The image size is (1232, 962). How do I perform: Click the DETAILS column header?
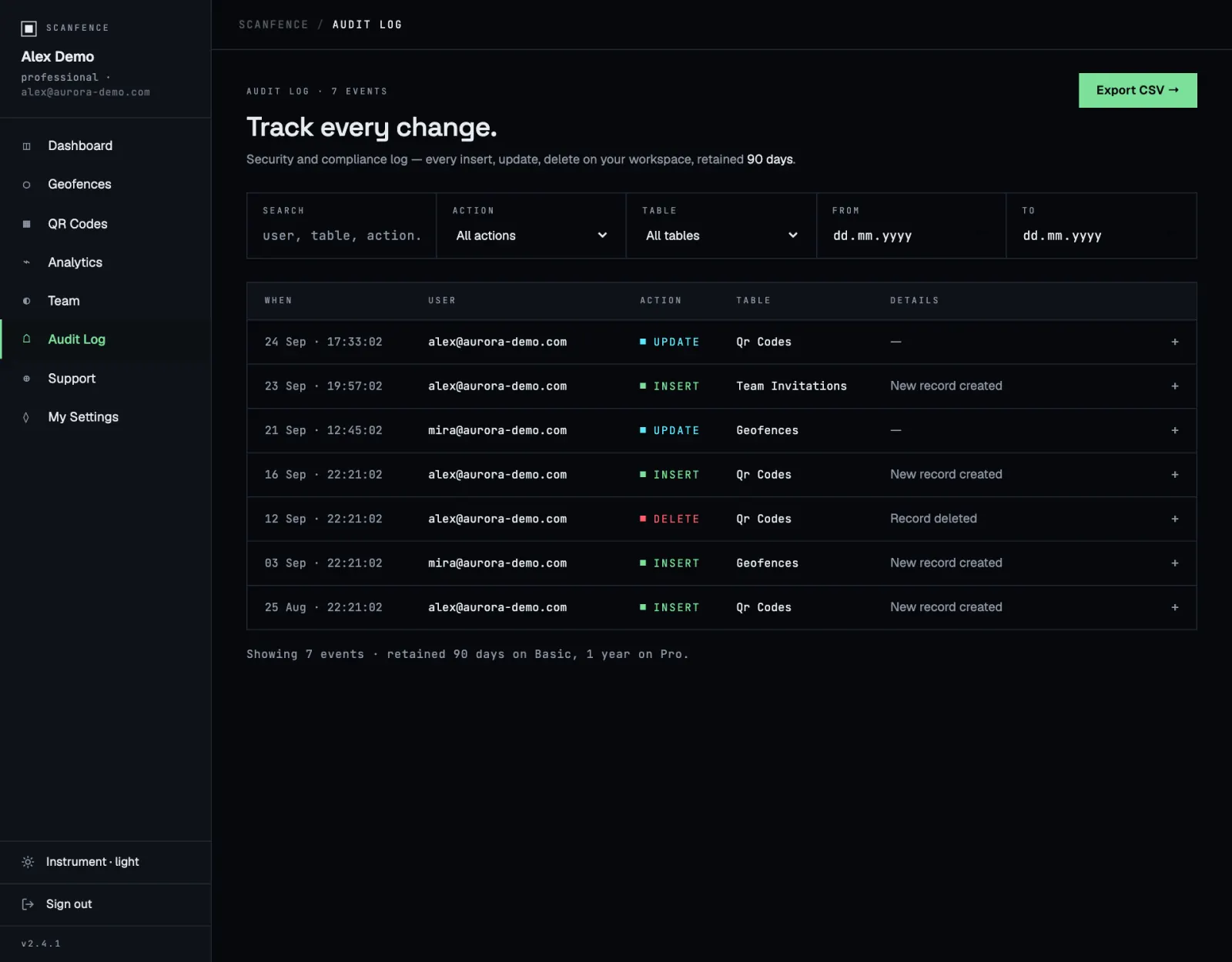tap(915, 301)
